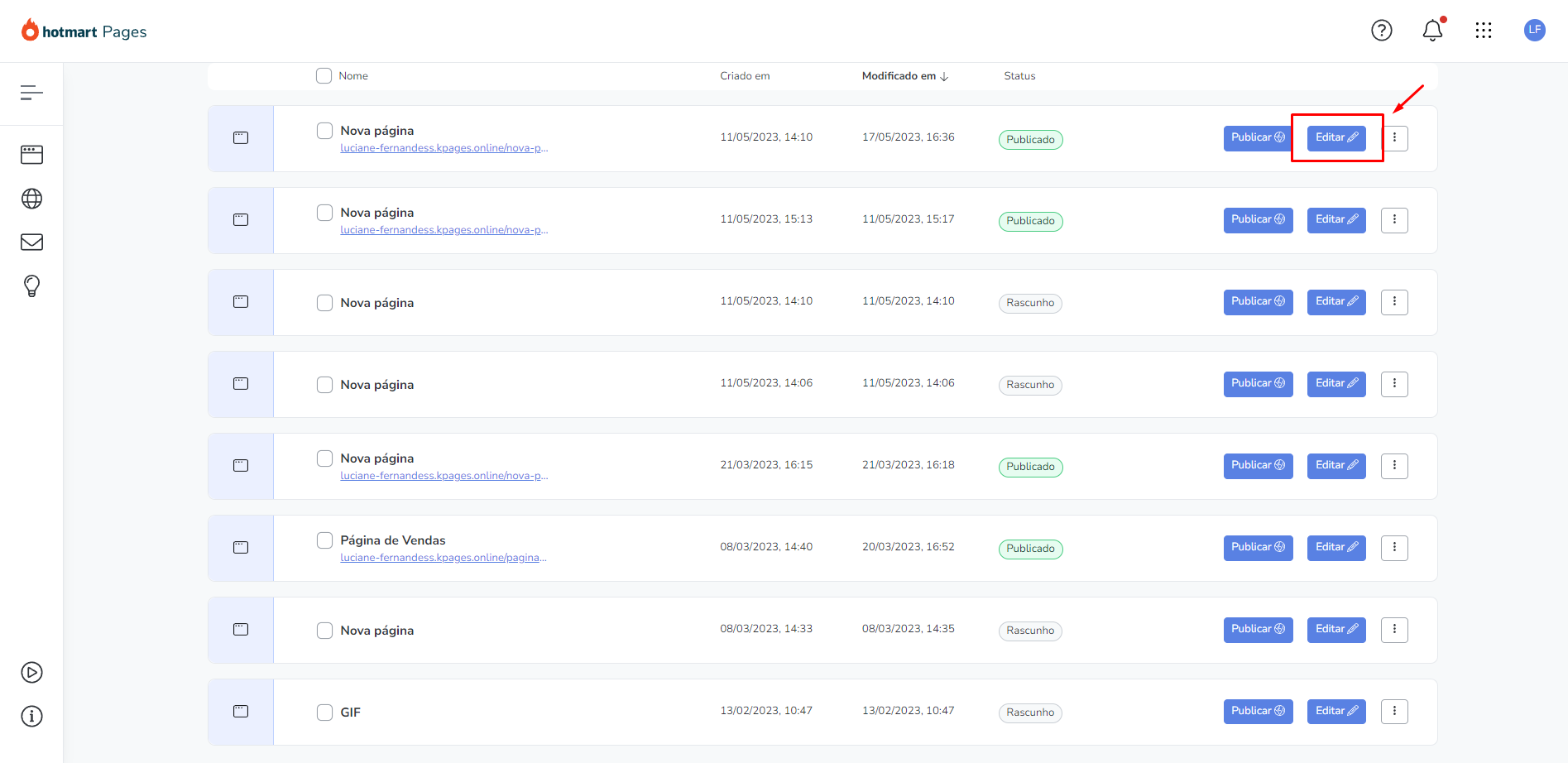Open more options for page modified 17/05/2023
Screen dimensions: 1568x763
pos(1394,138)
